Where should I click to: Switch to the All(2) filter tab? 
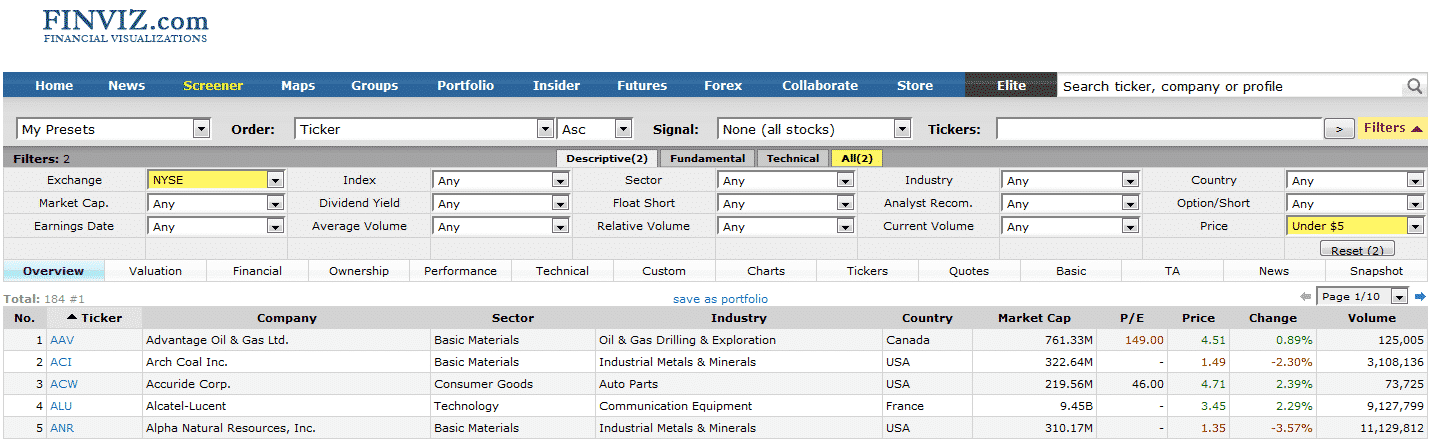click(x=856, y=158)
